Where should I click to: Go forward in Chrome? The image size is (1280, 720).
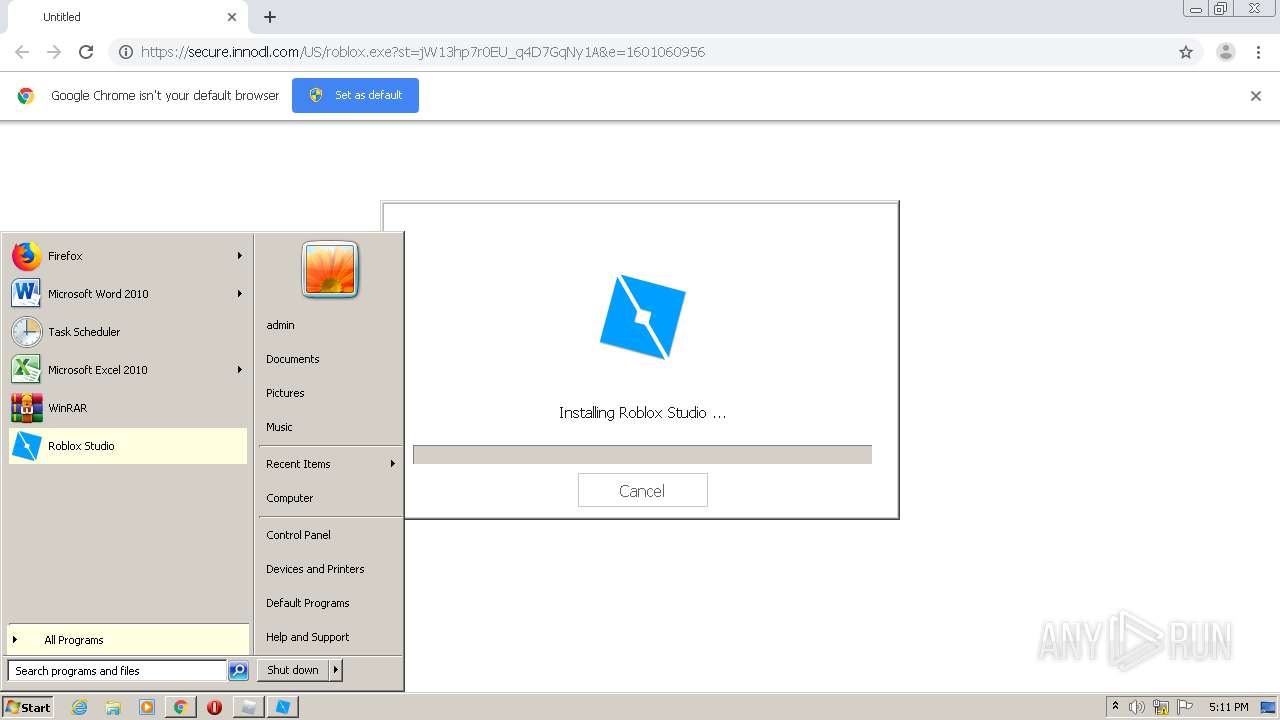pos(54,52)
